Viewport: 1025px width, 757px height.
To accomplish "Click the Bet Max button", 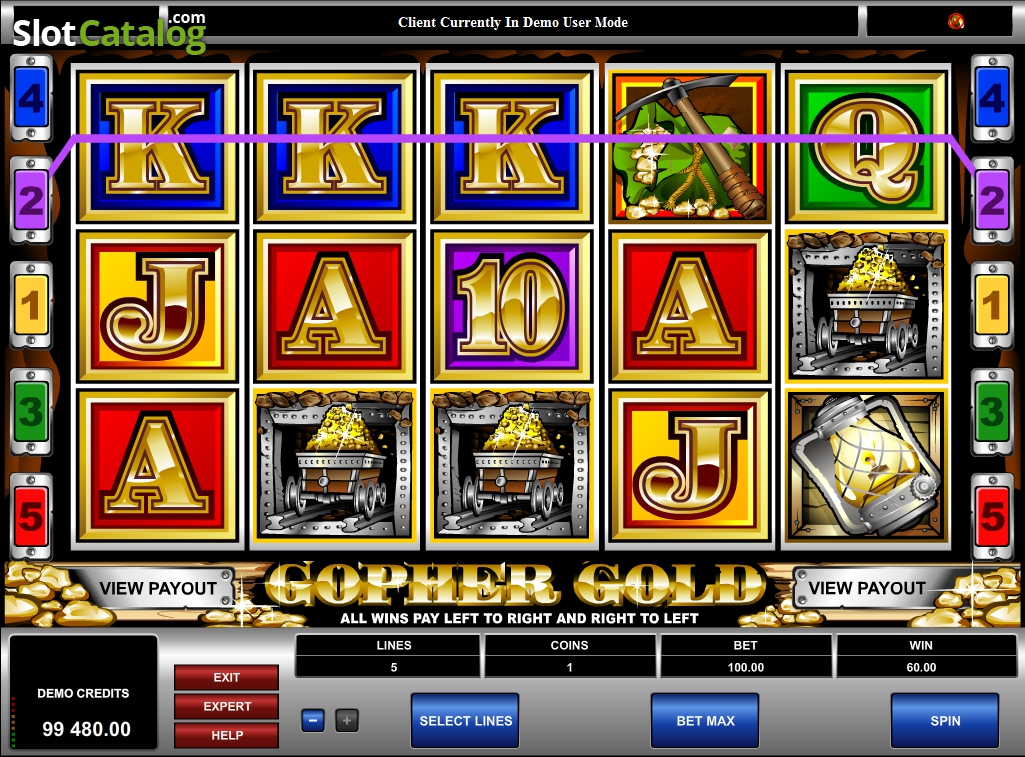I will (705, 720).
